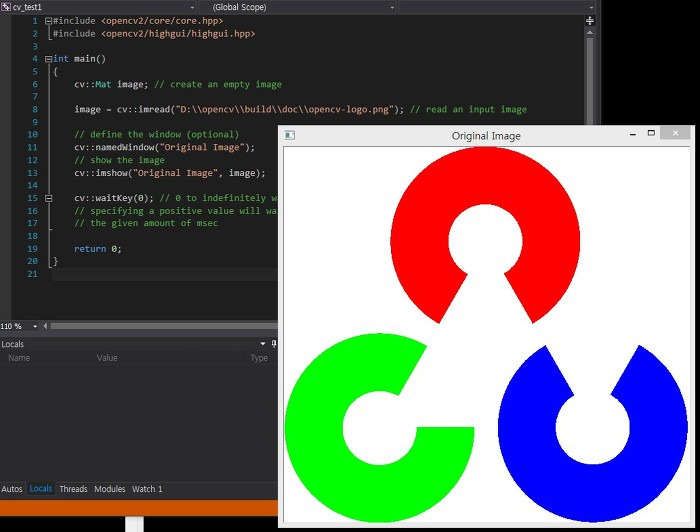Switch to the Watch 1 tab

click(x=147, y=489)
